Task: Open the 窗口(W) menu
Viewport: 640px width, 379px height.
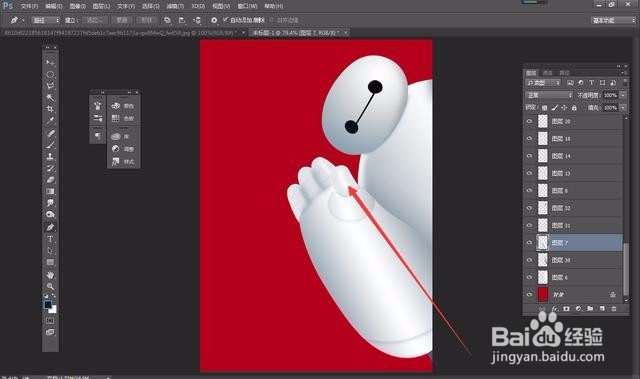Action: [x=247, y=6]
